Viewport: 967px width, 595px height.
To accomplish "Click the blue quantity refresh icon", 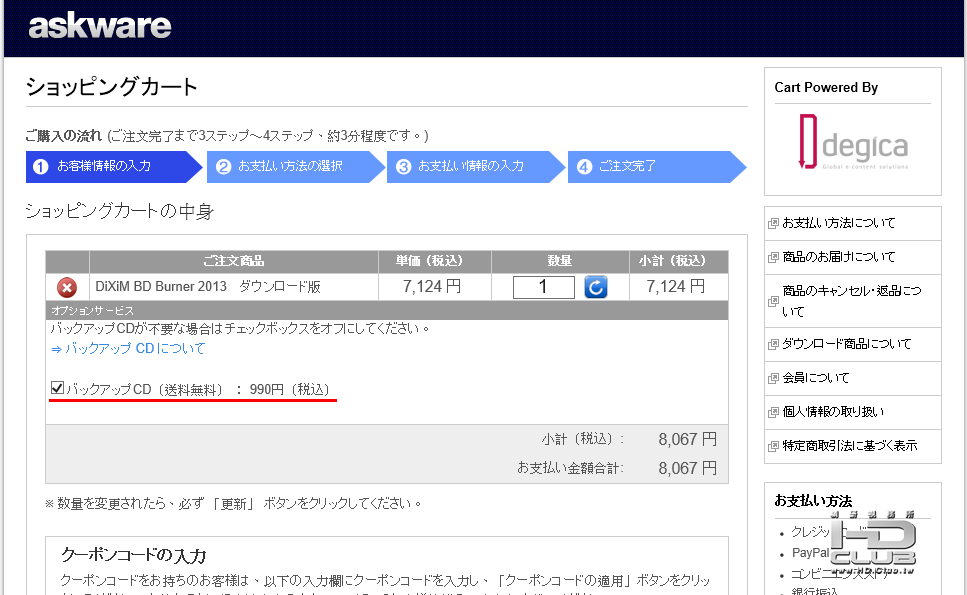I will 596,287.
